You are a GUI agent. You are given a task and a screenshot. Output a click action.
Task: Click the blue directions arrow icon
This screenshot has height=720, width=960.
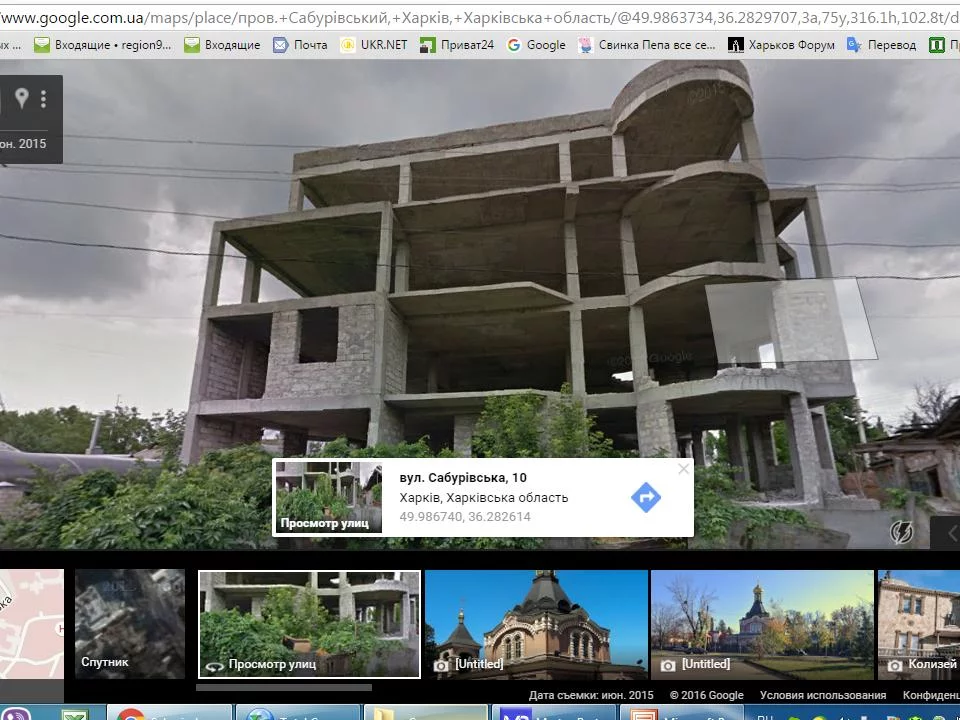click(646, 497)
